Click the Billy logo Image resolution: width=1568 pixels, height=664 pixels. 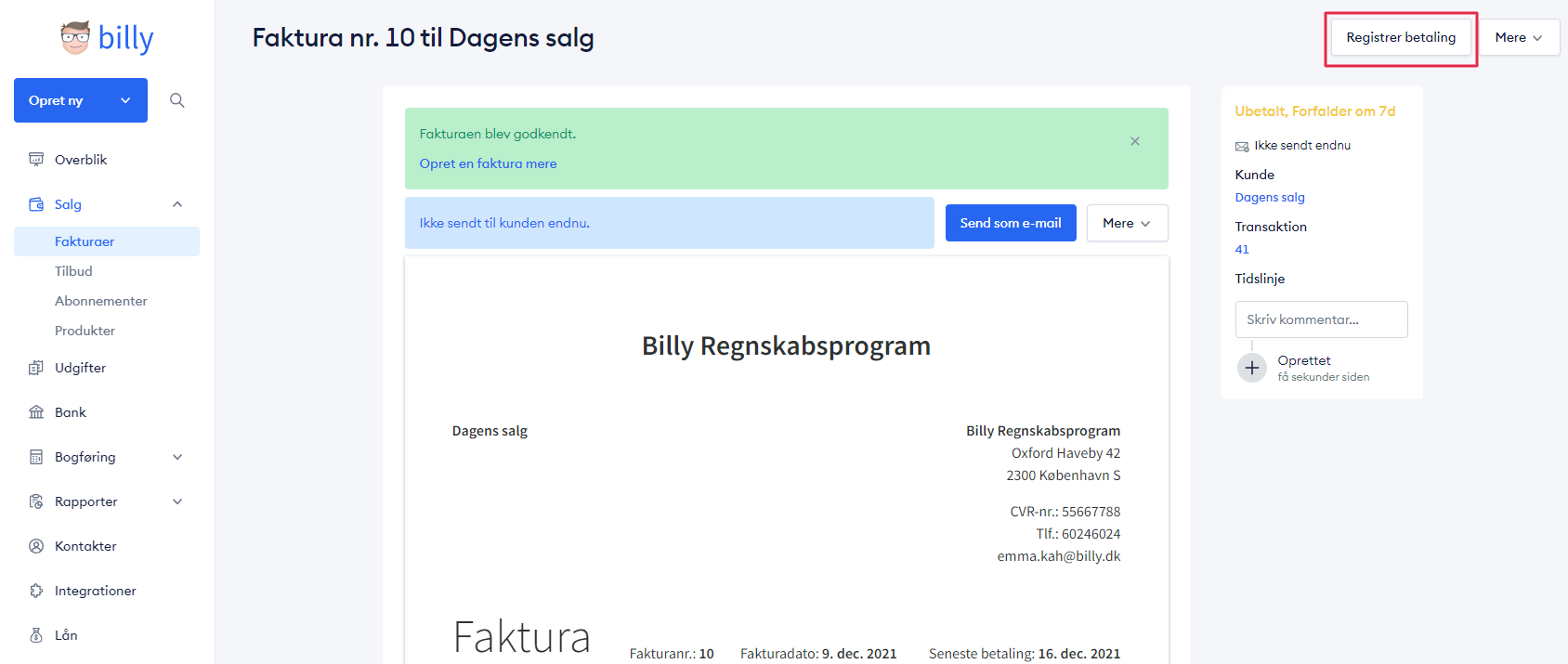pyautogui.click(x=107, y=37)
